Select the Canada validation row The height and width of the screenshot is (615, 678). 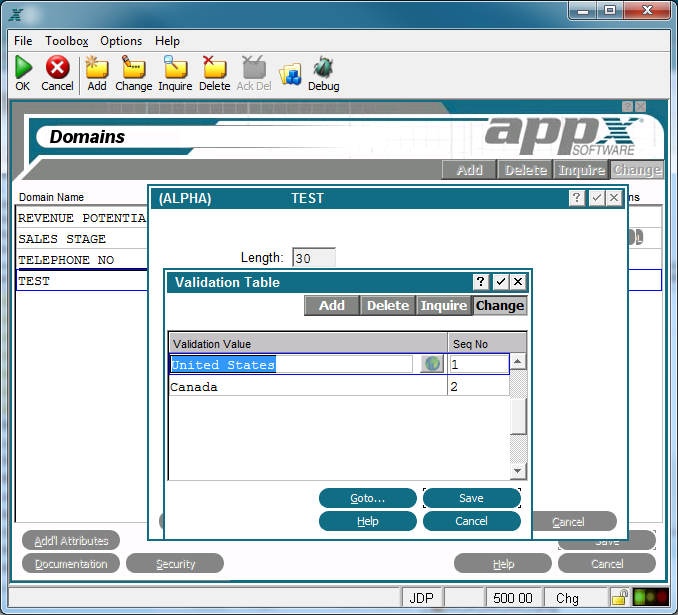point(339,386)
